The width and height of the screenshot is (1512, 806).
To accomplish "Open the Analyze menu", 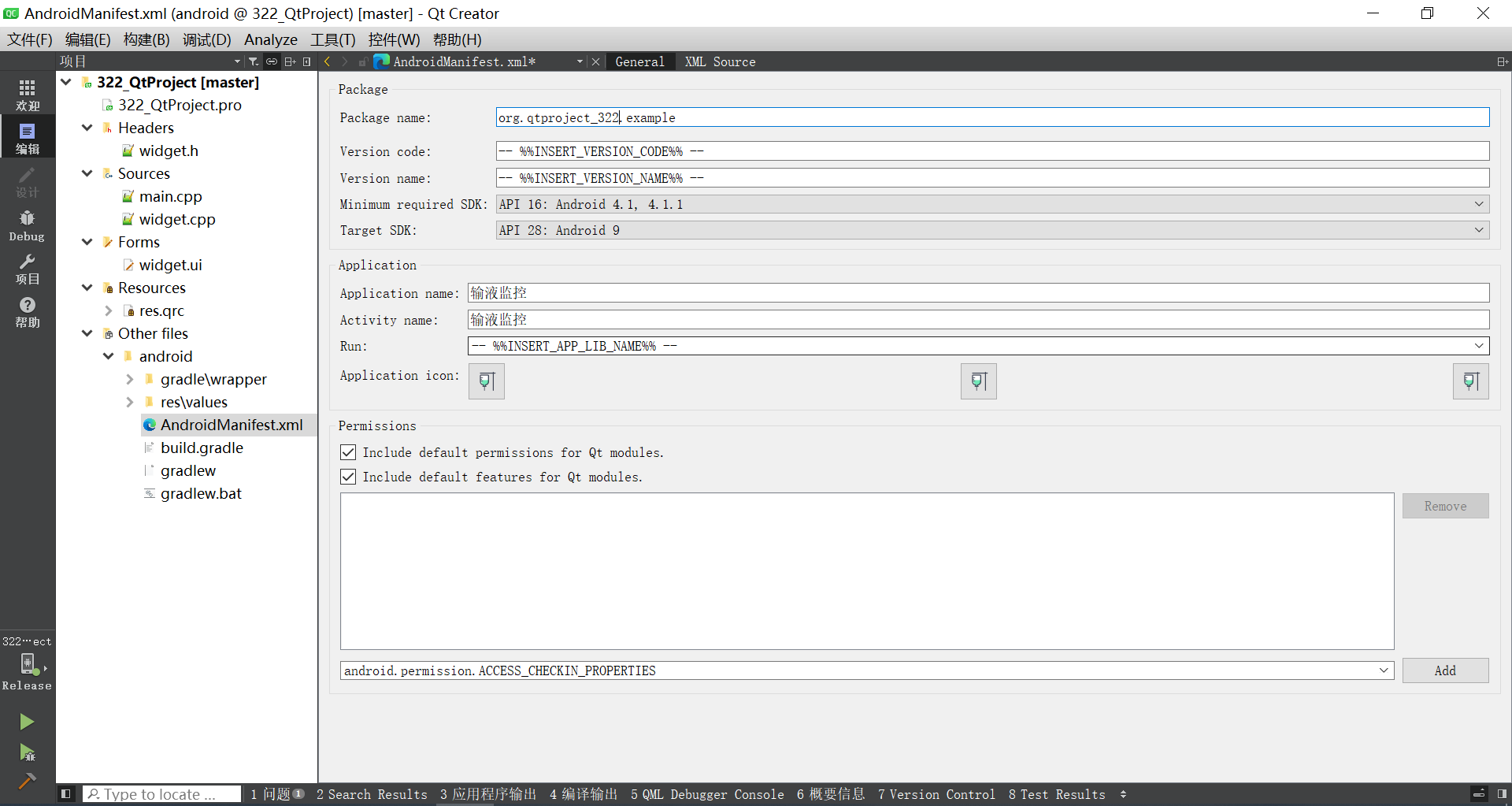I will [x=271, y=39].
